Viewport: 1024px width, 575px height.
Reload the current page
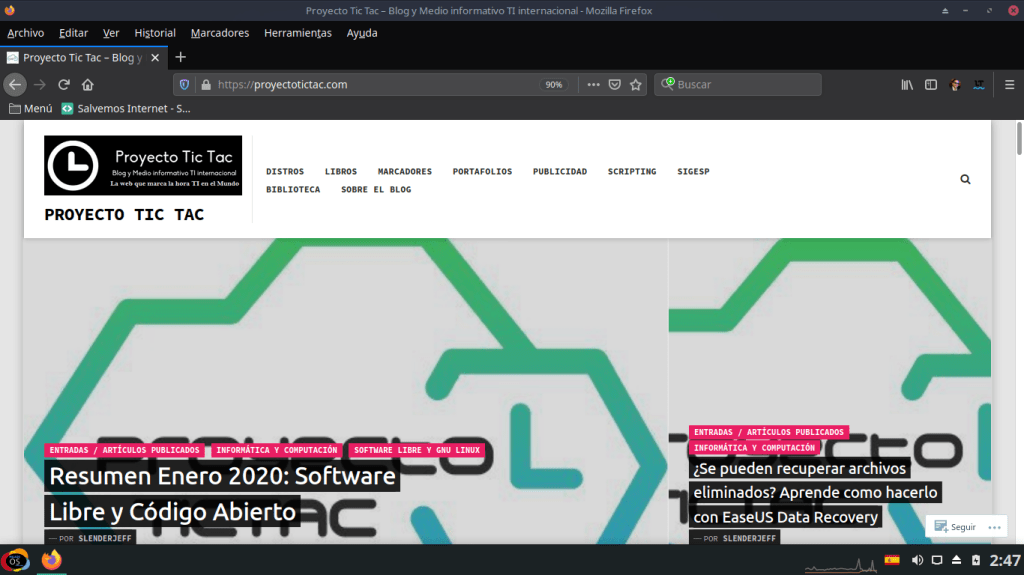click(x=64, y=85)
